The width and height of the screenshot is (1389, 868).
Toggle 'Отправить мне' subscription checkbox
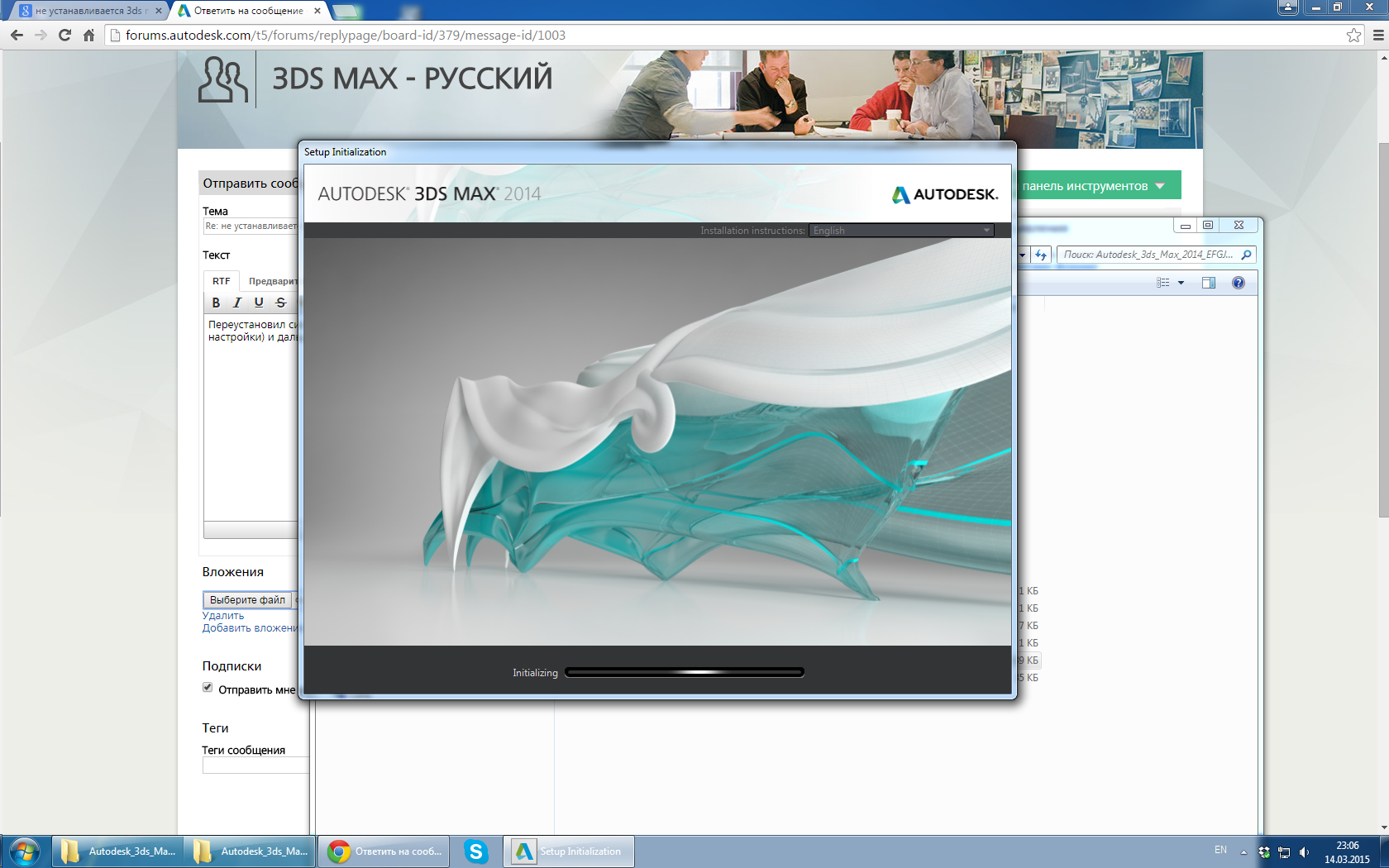point(208,688)
